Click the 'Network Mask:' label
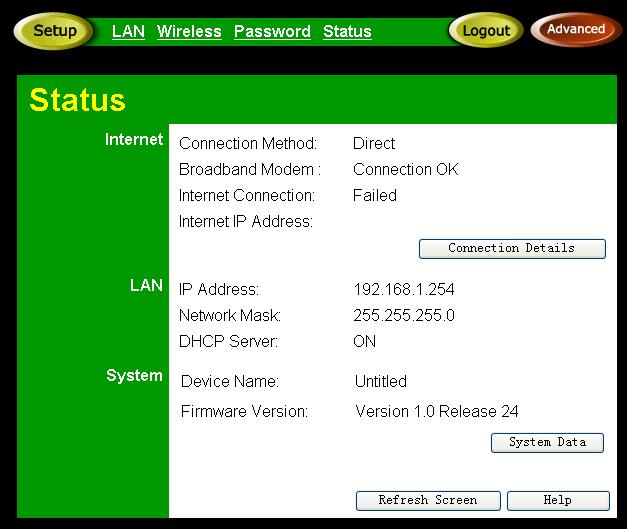This screenshot has width=627, height=529. [230, 315]
